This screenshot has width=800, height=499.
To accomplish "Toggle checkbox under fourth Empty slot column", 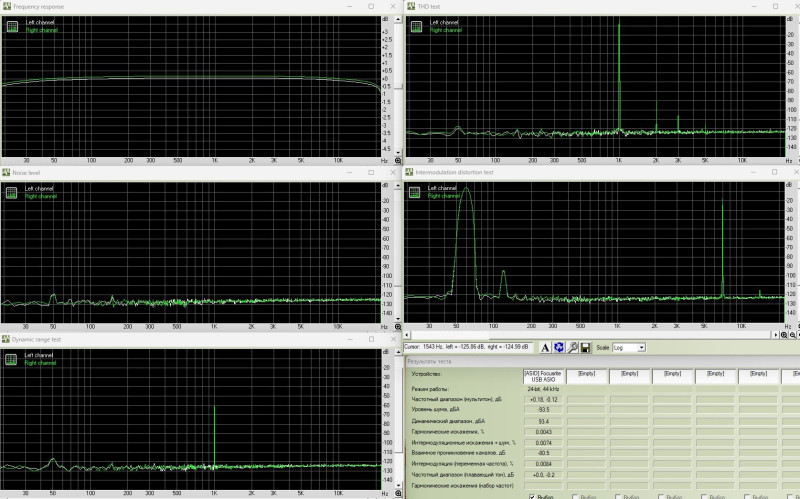I will tap(704, 496).
